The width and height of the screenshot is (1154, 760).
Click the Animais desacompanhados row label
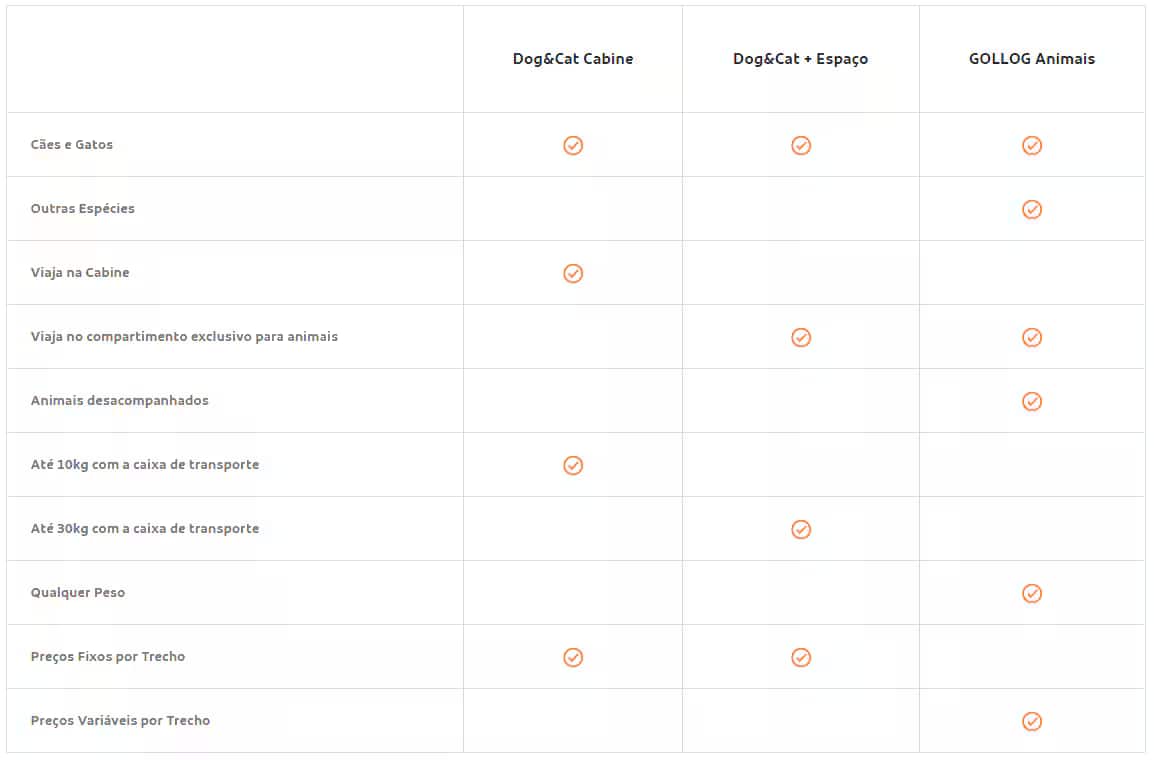tap(120, 401)
